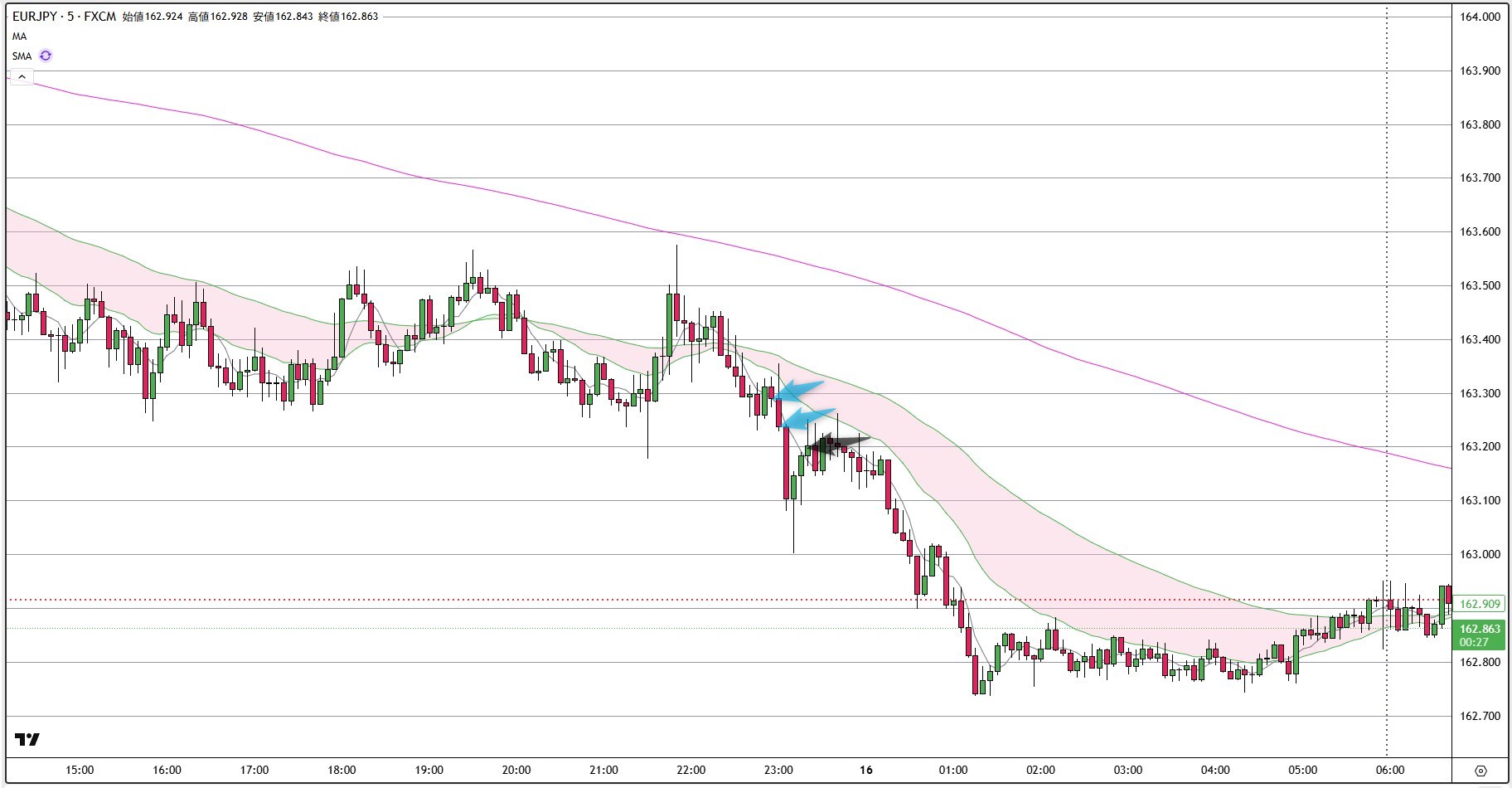
Task: Click the 164.000 price axis label
Action: tap(1480, 17)
